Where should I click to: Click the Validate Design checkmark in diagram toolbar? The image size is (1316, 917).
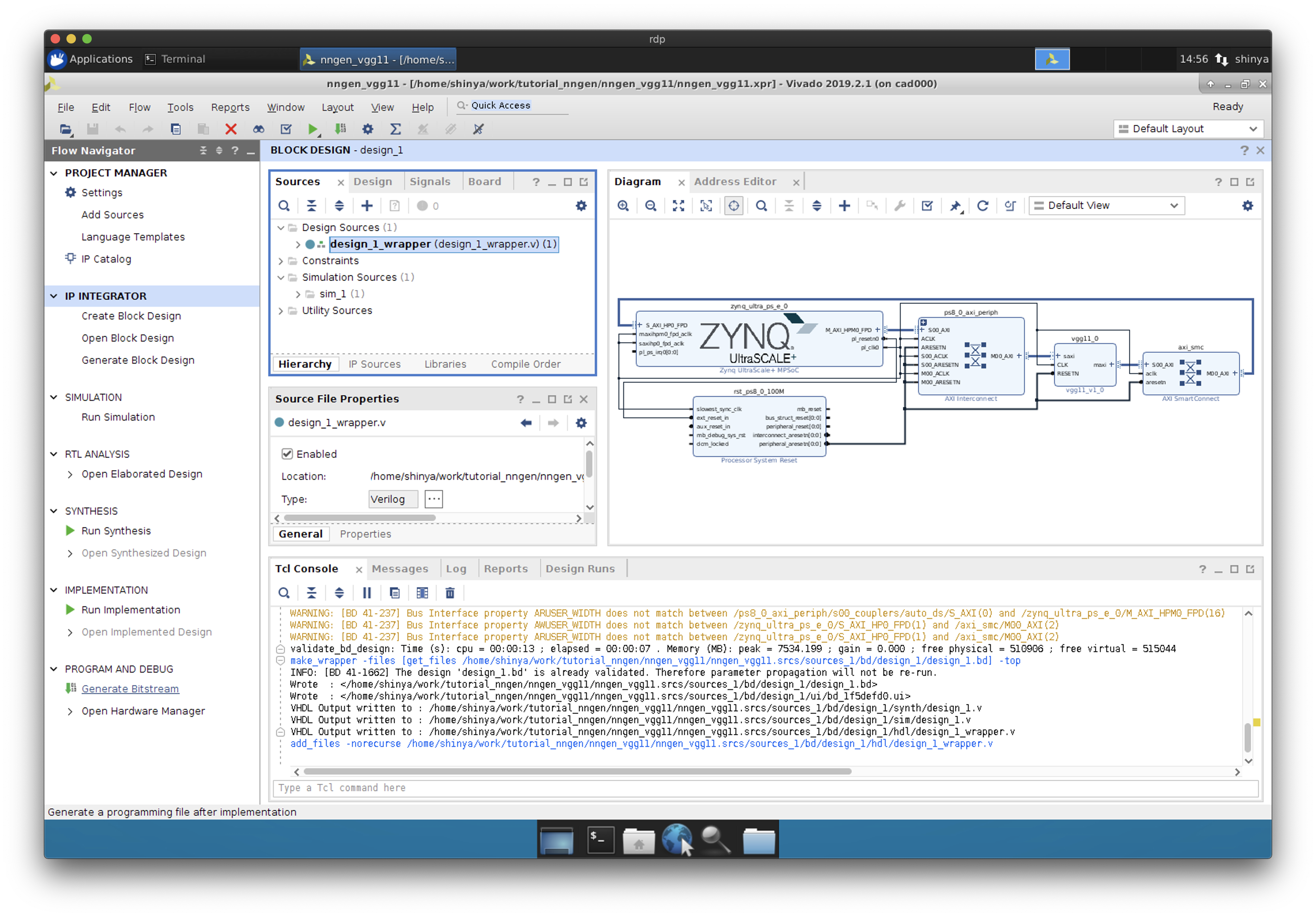point(927,206)
